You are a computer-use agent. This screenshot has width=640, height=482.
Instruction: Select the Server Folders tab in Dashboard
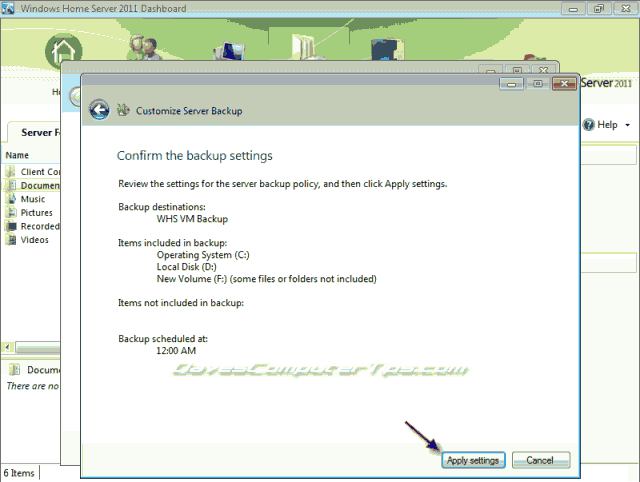35,132
